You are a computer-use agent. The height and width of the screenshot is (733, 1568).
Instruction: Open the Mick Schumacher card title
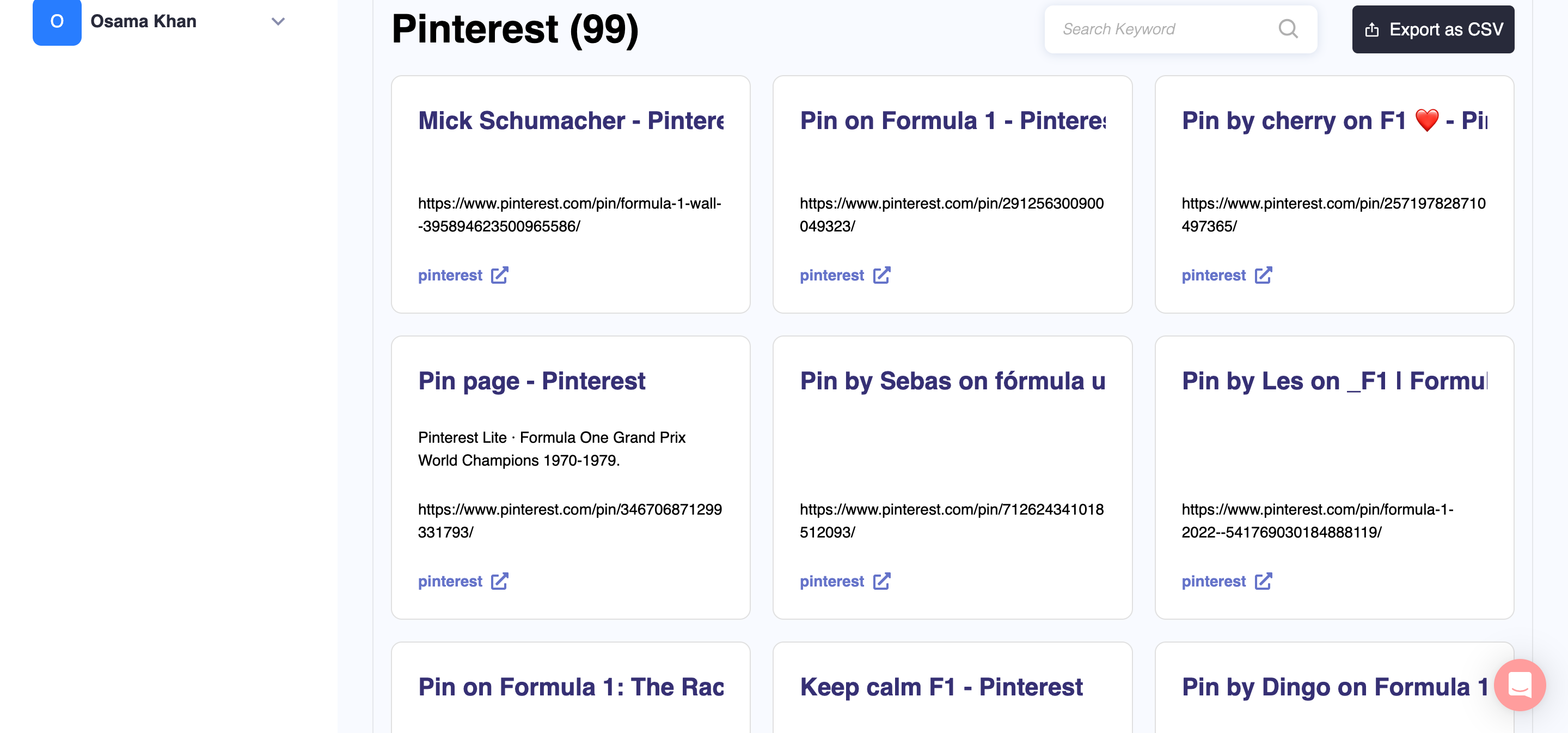click(x=571, y=120)
